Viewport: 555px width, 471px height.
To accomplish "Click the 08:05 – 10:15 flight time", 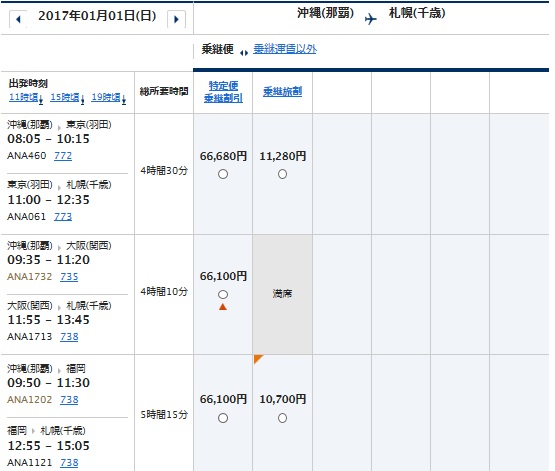I will (48, 139).
